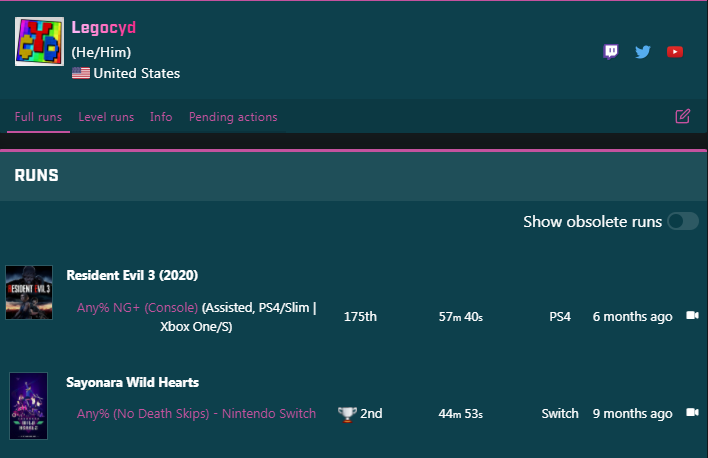Image resolution: width=708 pixels, height=458 pixels.
Task: Click the United States flag icon
Action: tap(81, 73)
